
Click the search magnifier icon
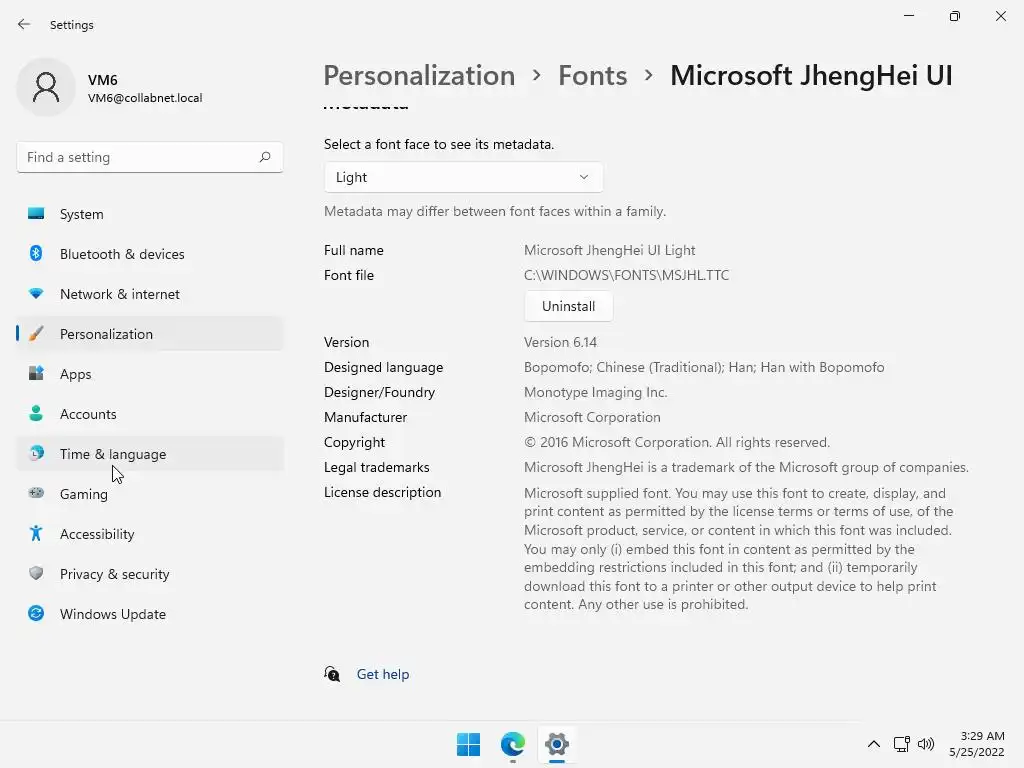265,157
